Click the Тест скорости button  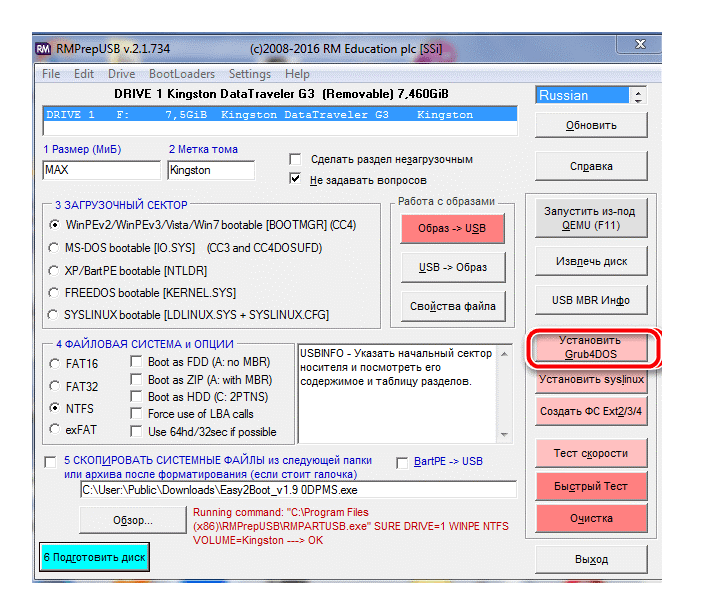coord(591,453)
